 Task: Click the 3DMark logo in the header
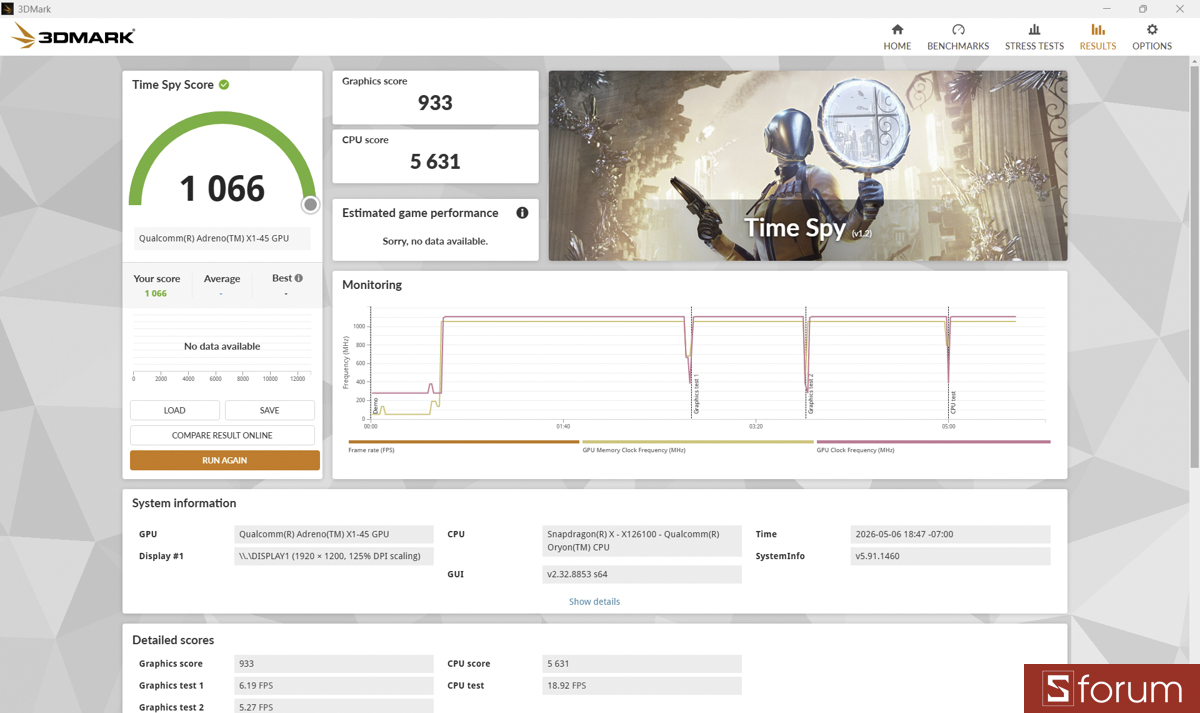[73, 37]
